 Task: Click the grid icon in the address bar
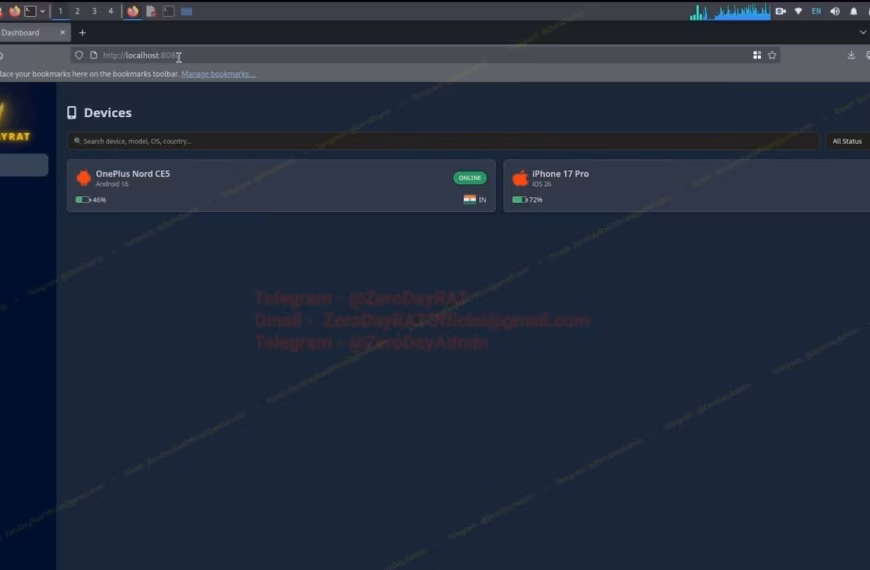[x=757, y=55]
